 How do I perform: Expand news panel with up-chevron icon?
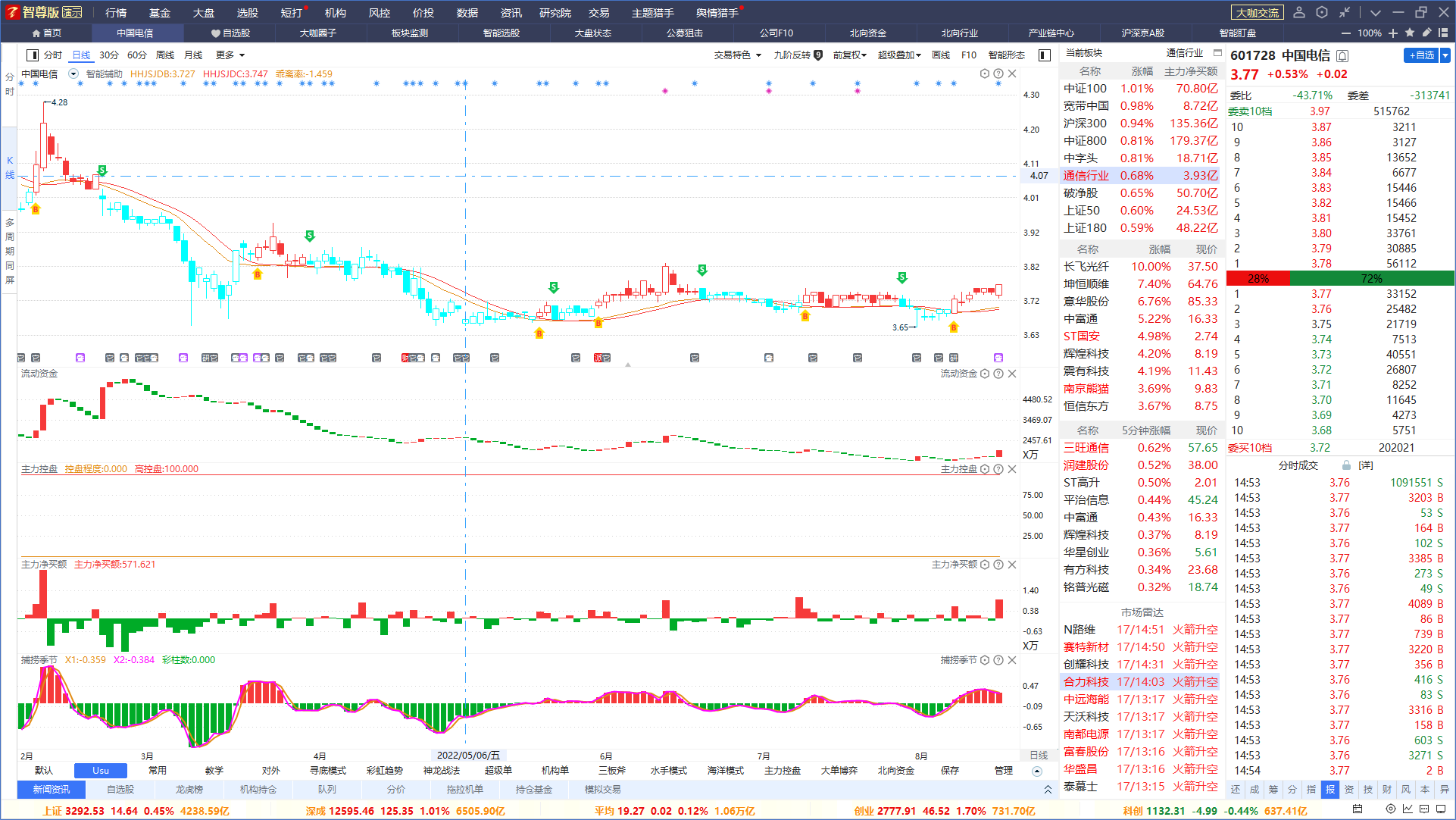[1048, 790]
